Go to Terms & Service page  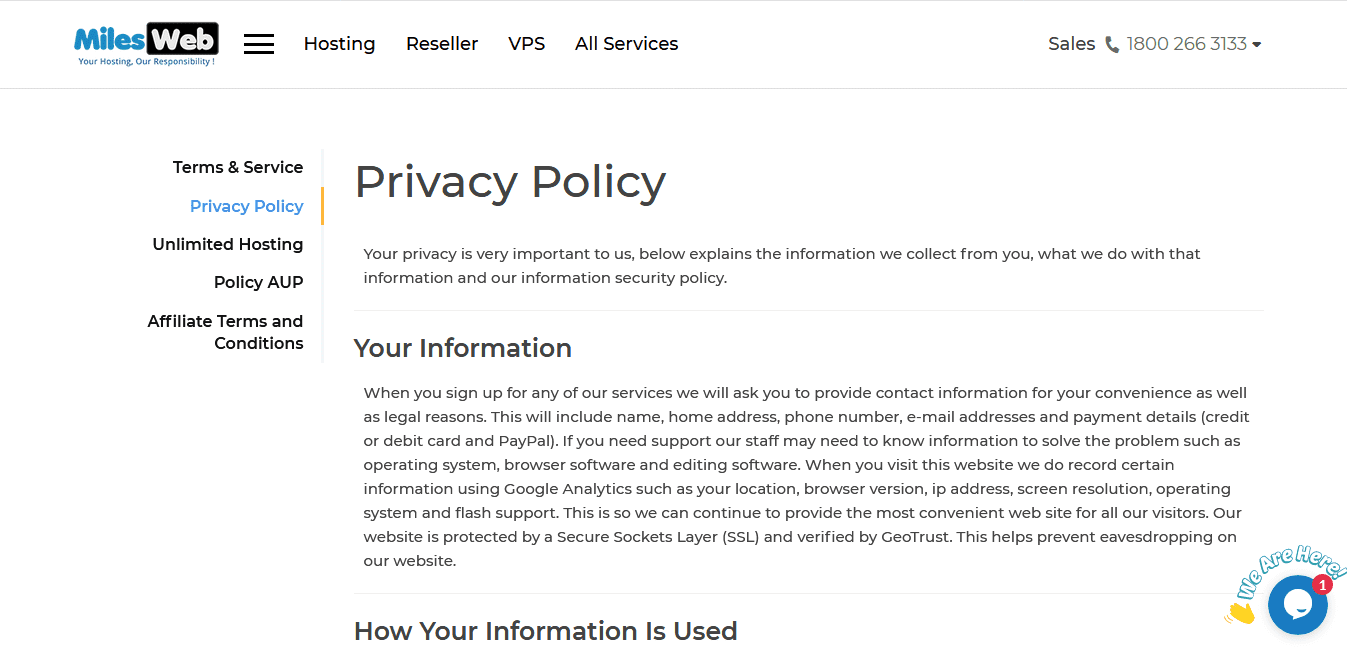[238, 167]
